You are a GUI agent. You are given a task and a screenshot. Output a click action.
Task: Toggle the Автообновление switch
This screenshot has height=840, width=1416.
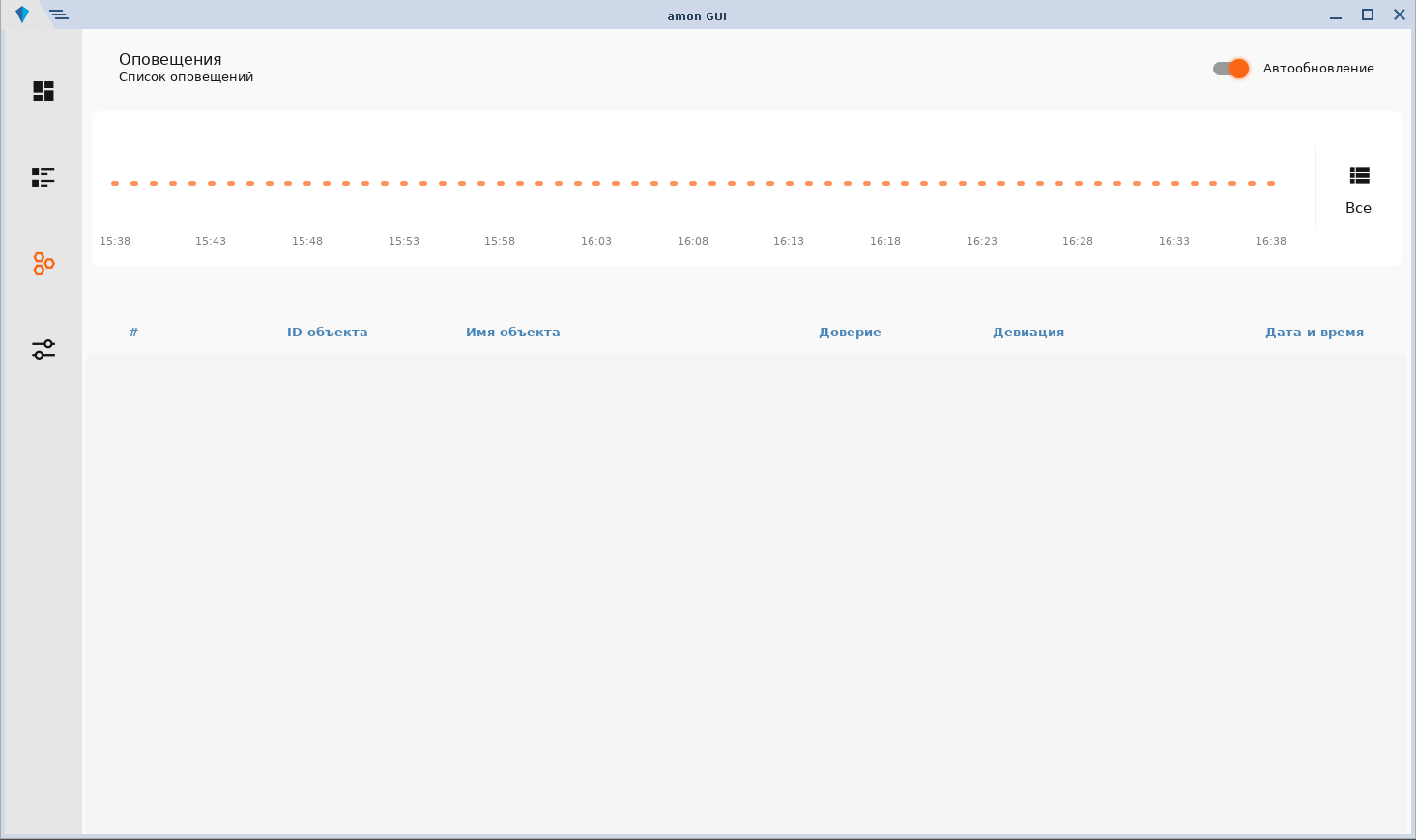(x=1231, y=69)
